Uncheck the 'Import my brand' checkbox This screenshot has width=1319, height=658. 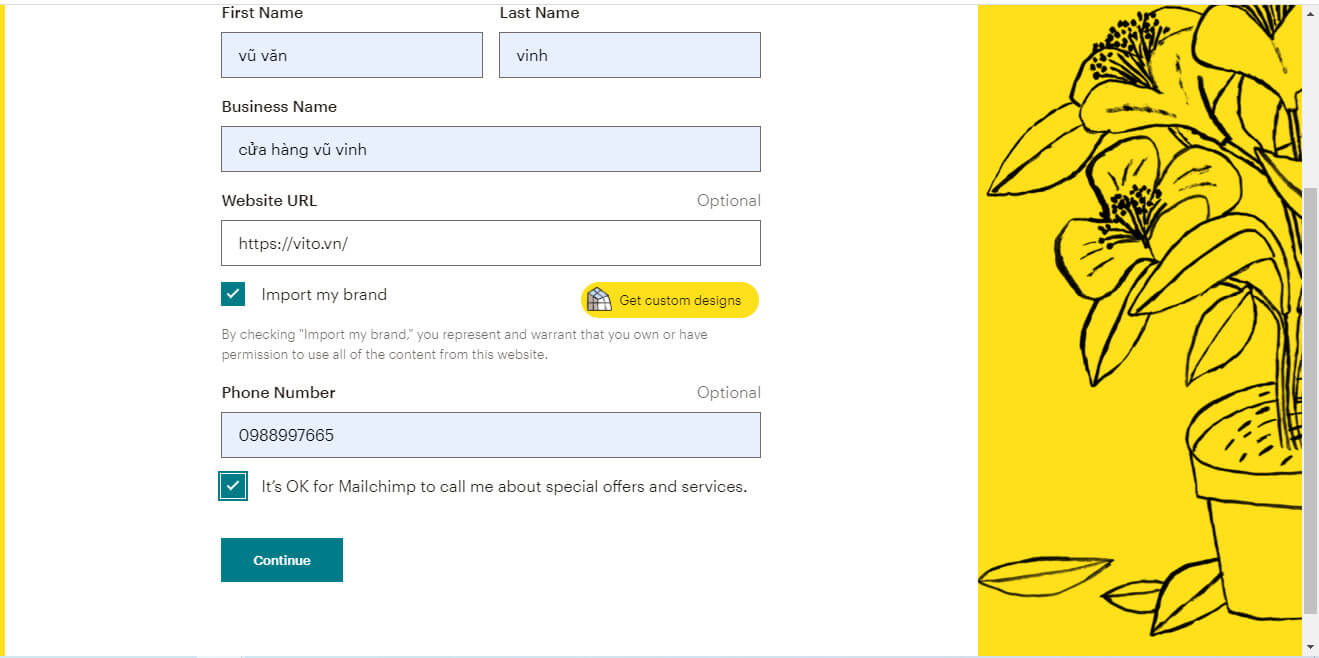[x=233, y=294]
